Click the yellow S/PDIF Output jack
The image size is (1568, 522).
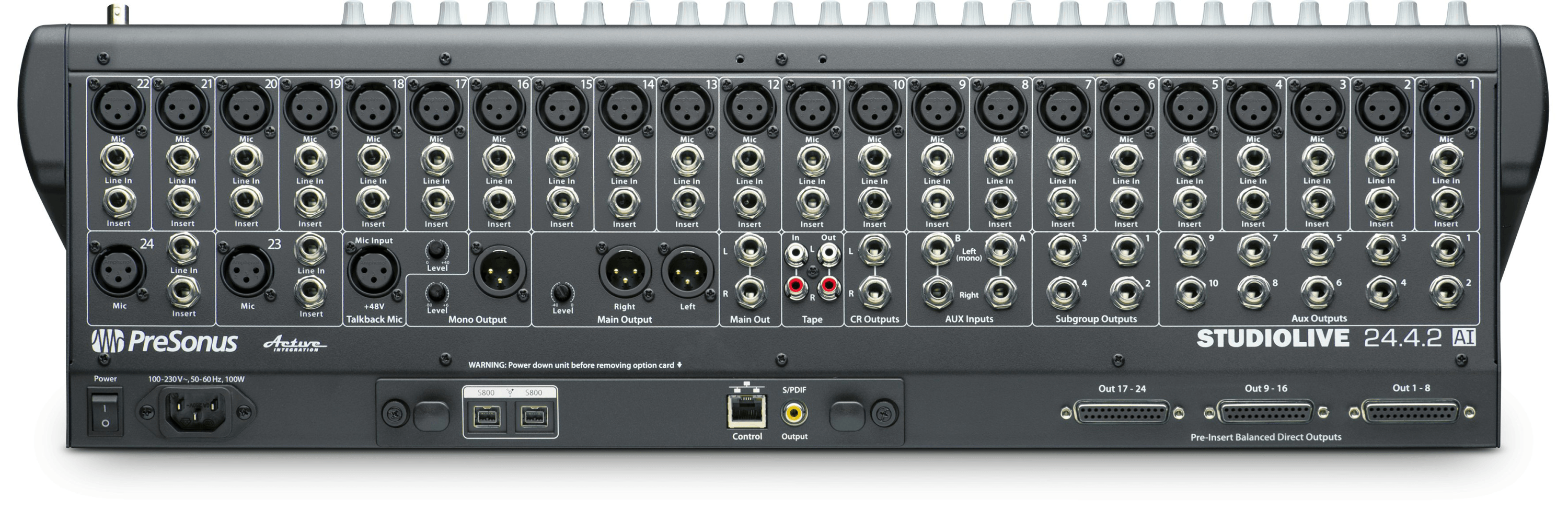tap(794, 414)
